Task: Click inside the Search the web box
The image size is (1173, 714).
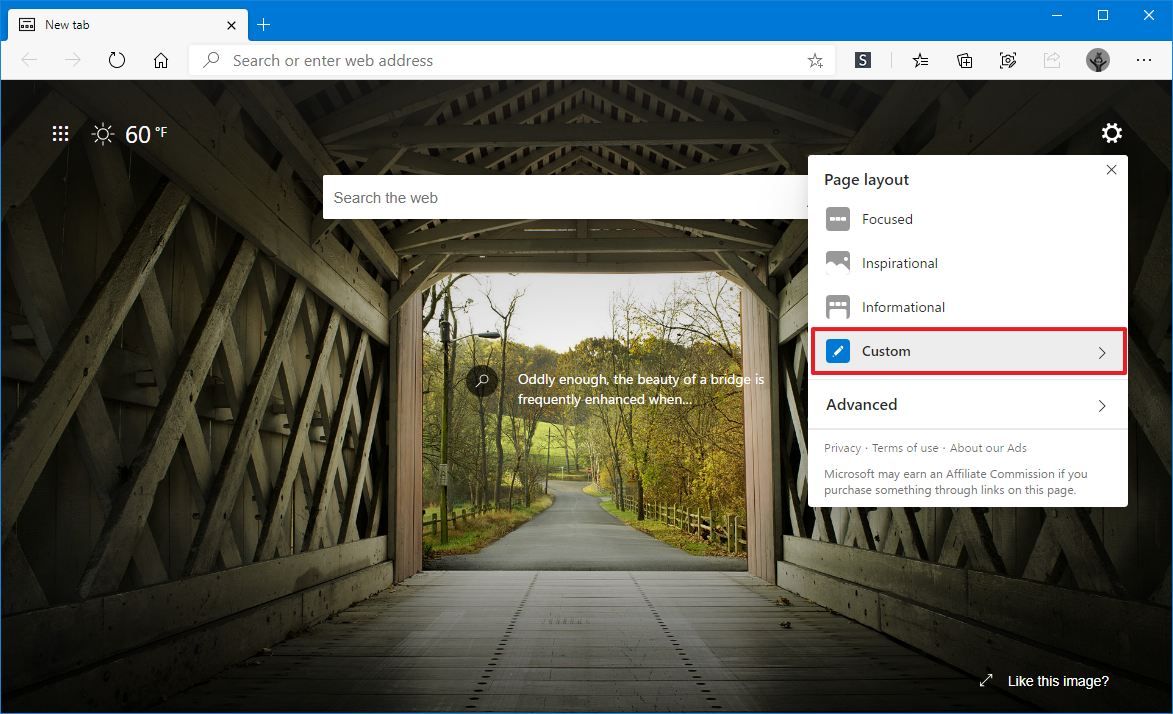Action: (x=560, y=197)
